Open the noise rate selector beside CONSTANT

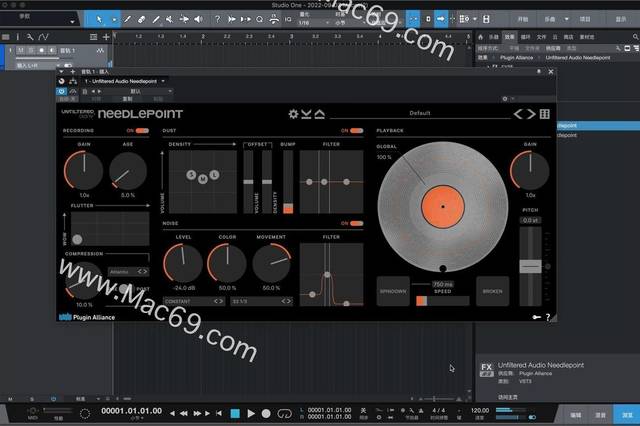(x=262, y=301)
